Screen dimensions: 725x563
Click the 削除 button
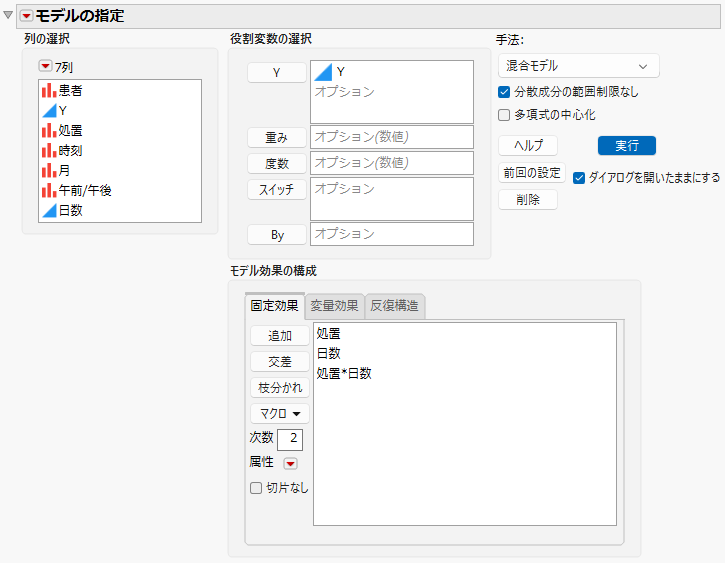[x=528, y=200]
